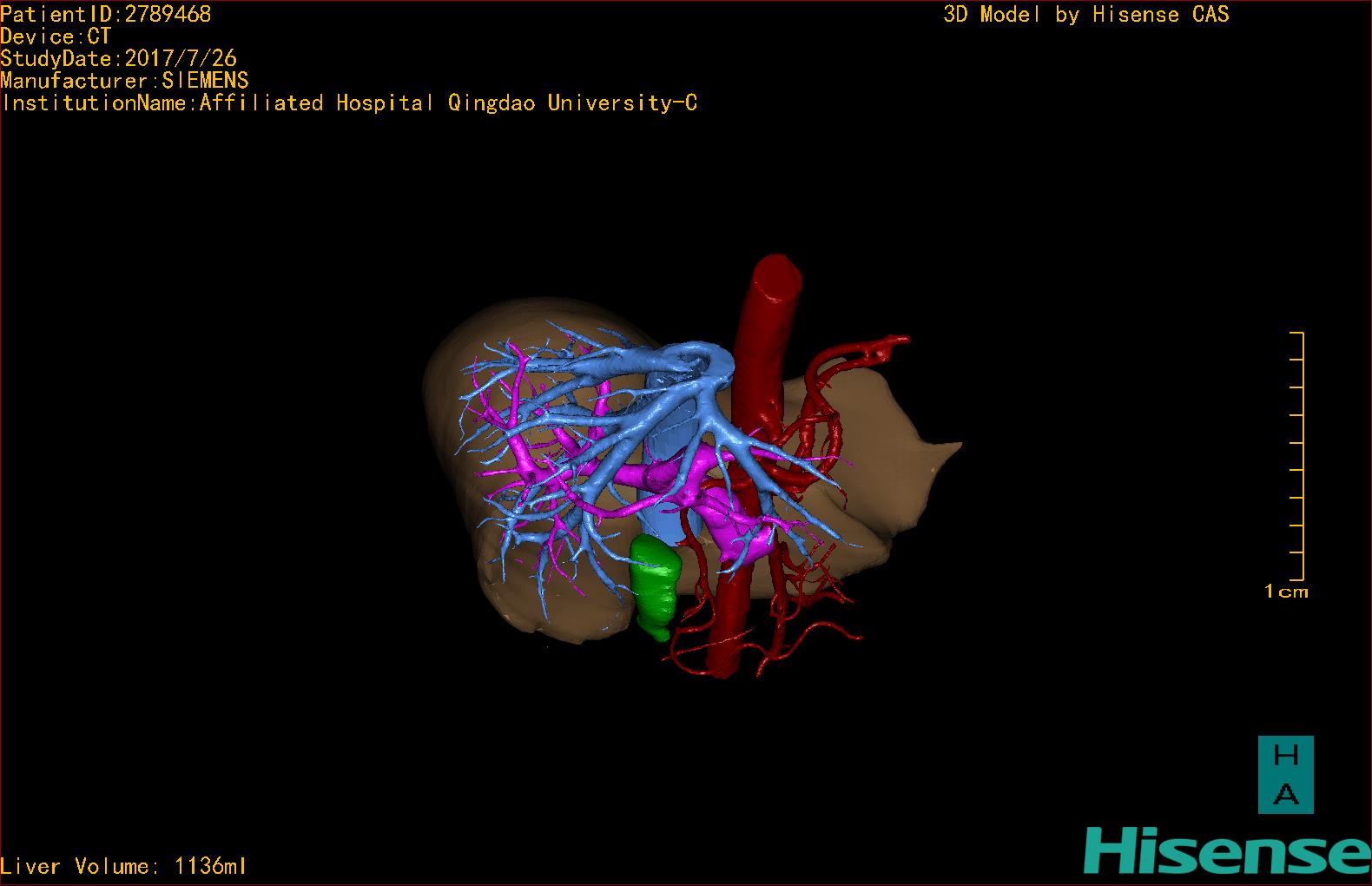Select the "Liver Volume: 1136ml" readout
Viewport: 1372px width, 886px height.
(x=124, y=866)
